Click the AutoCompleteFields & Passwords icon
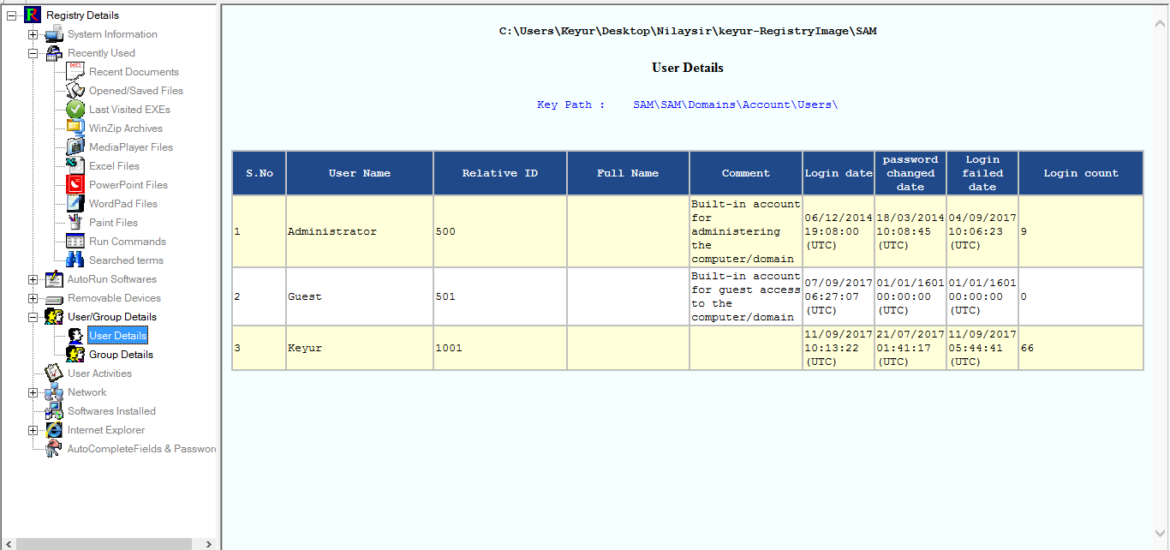1170x550 pixels. point(54,449)
